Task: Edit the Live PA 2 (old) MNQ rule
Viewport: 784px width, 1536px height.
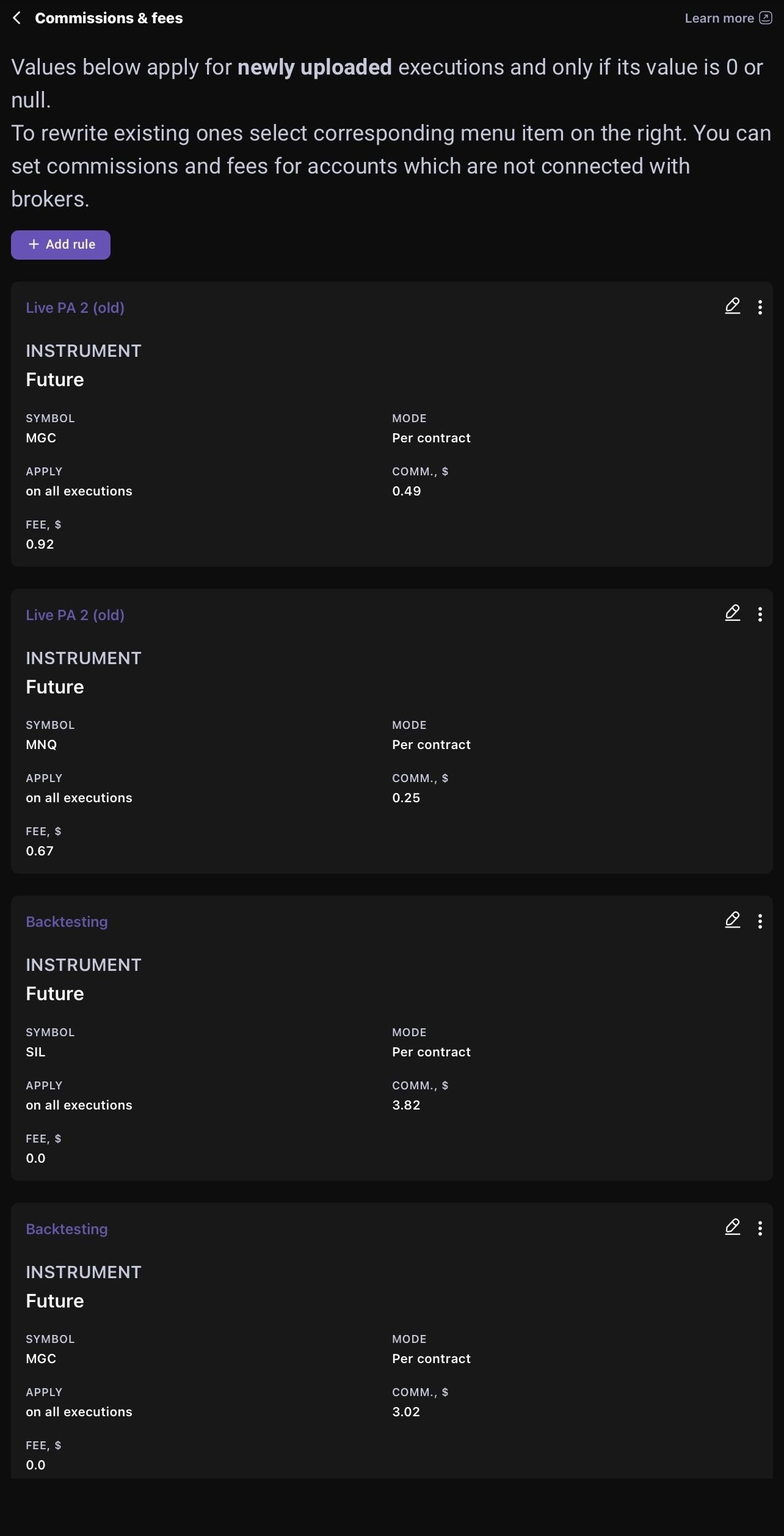Action: 732,613
